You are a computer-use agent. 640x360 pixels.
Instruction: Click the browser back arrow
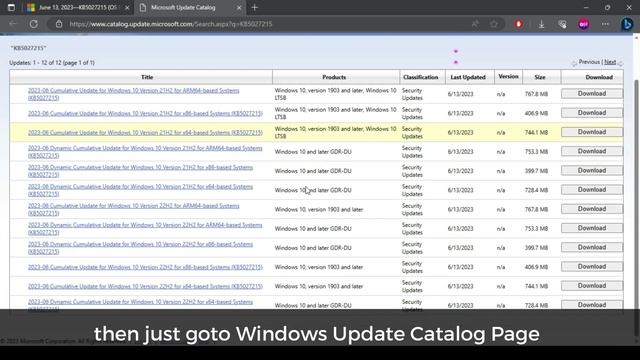13,24
